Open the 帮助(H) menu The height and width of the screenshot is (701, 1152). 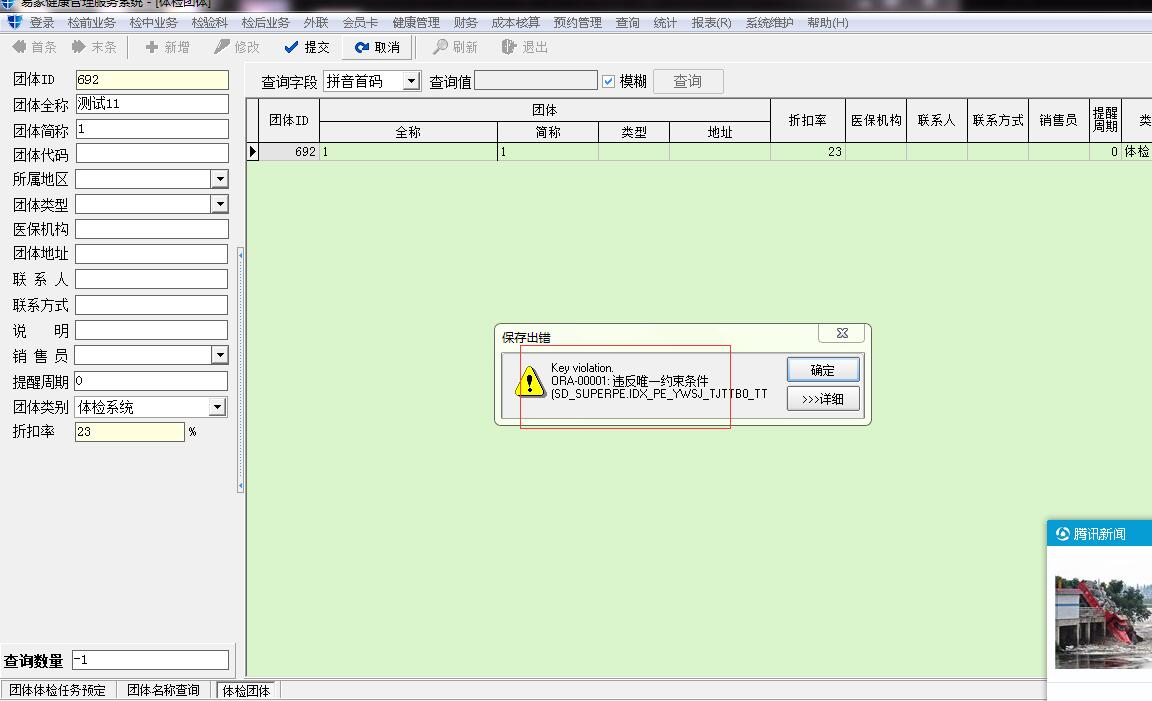827,23
